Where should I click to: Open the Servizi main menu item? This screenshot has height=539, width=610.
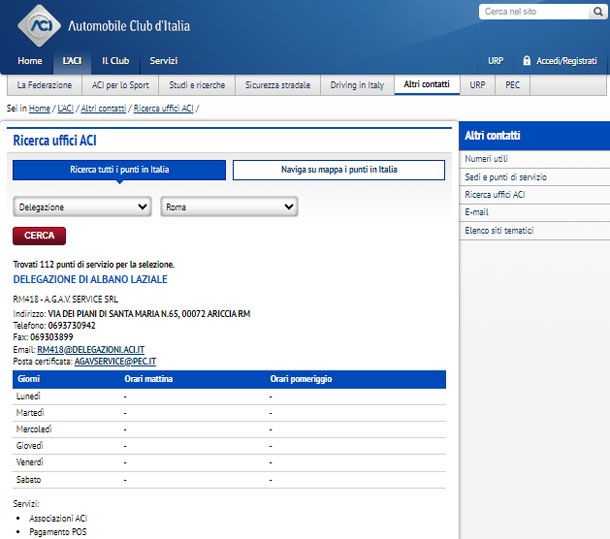(163, 61)
